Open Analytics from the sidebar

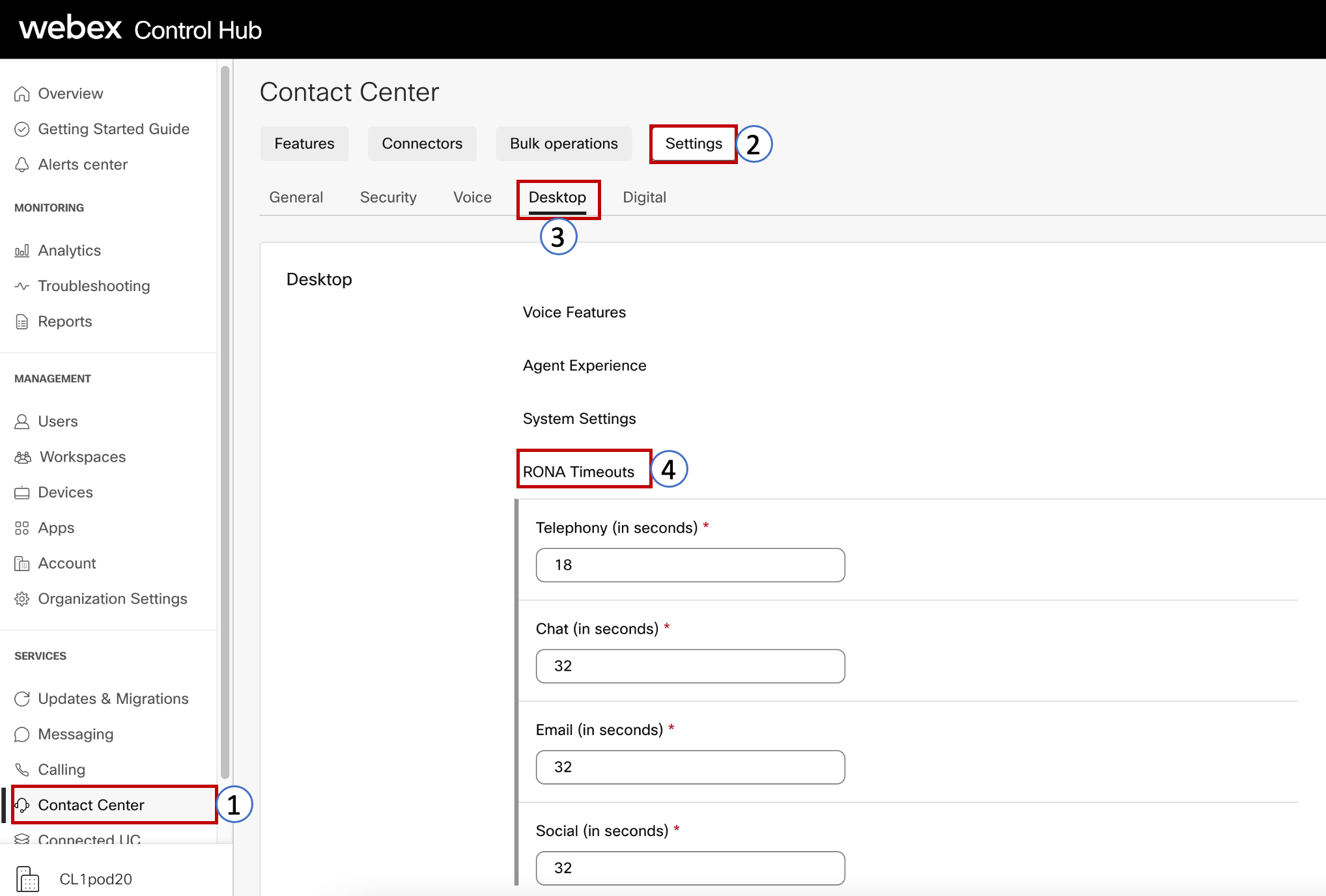tap(68, 250)
